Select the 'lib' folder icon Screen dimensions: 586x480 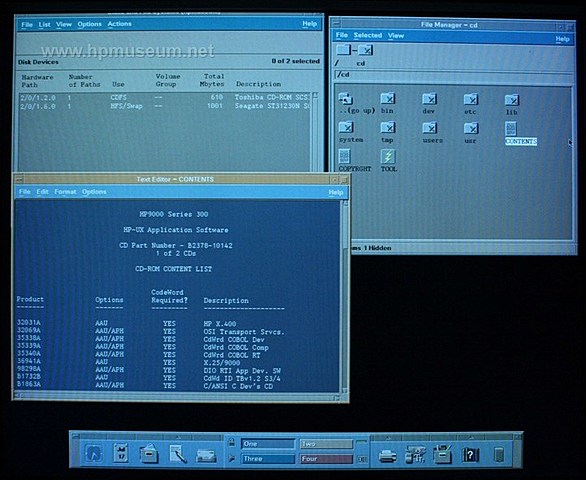coord(512,100)
